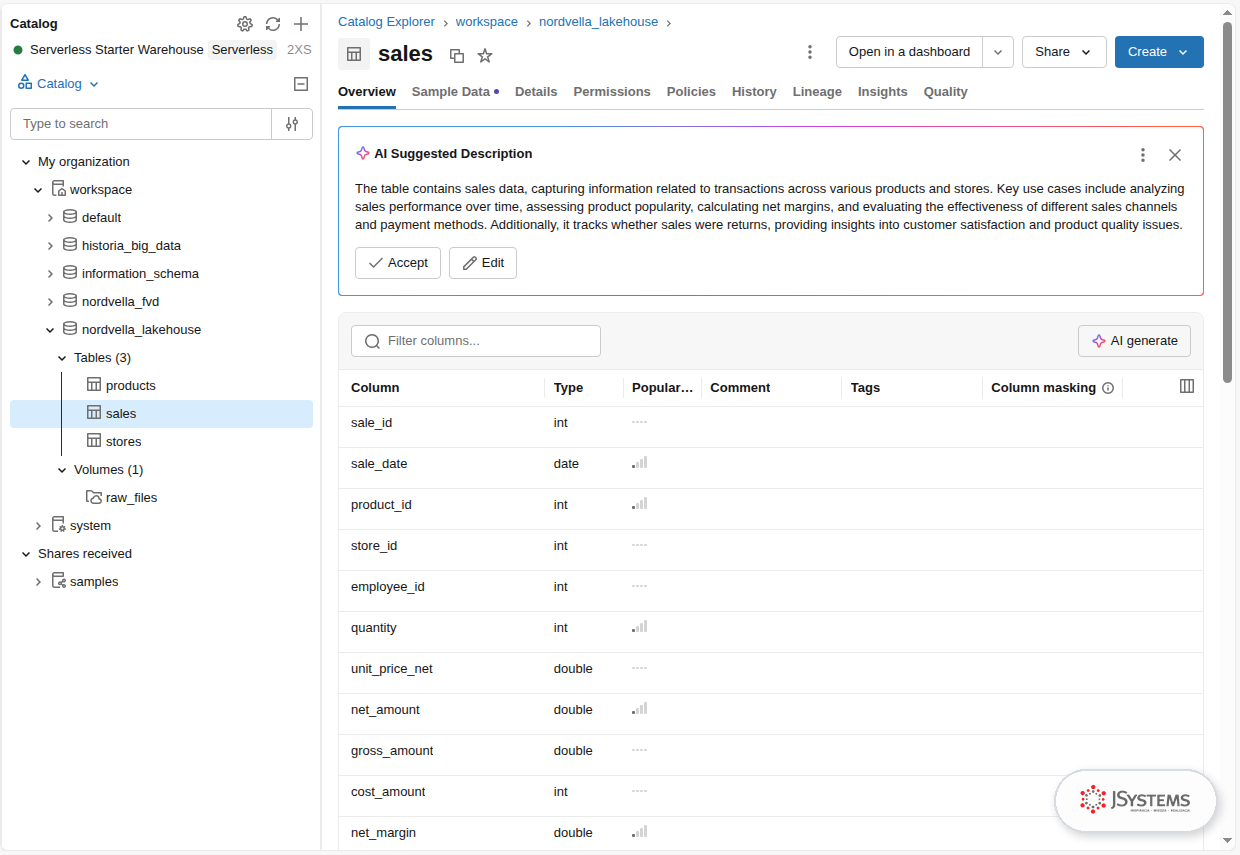Click the samples share icon
This screenshot has height=855, width=1240.
(58, 581)
